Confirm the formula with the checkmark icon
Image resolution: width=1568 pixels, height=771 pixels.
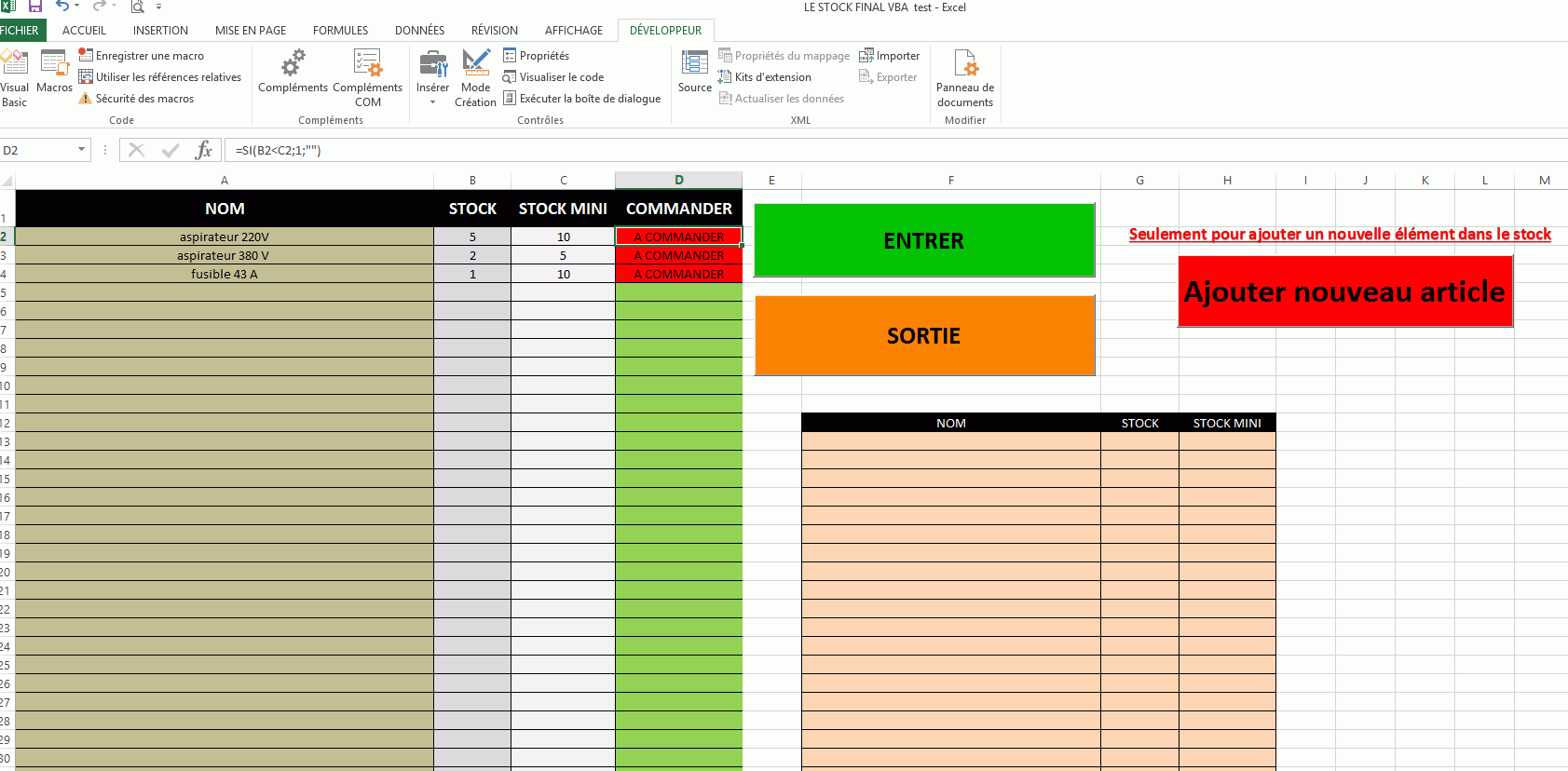(x=170, y=150)
